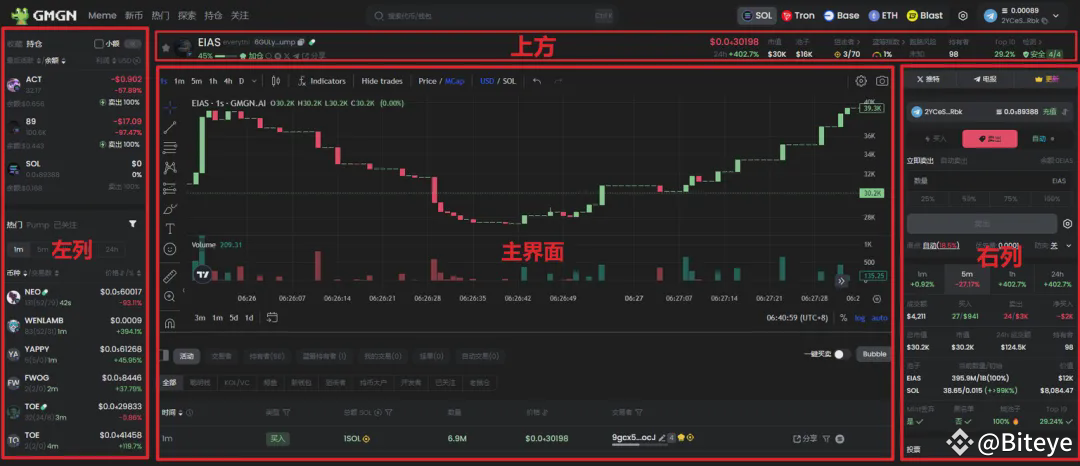The height and width of the screenshot is (466, 1080).
Task: Click filter funnel icon in hot list
Action: tap(132, 224)
